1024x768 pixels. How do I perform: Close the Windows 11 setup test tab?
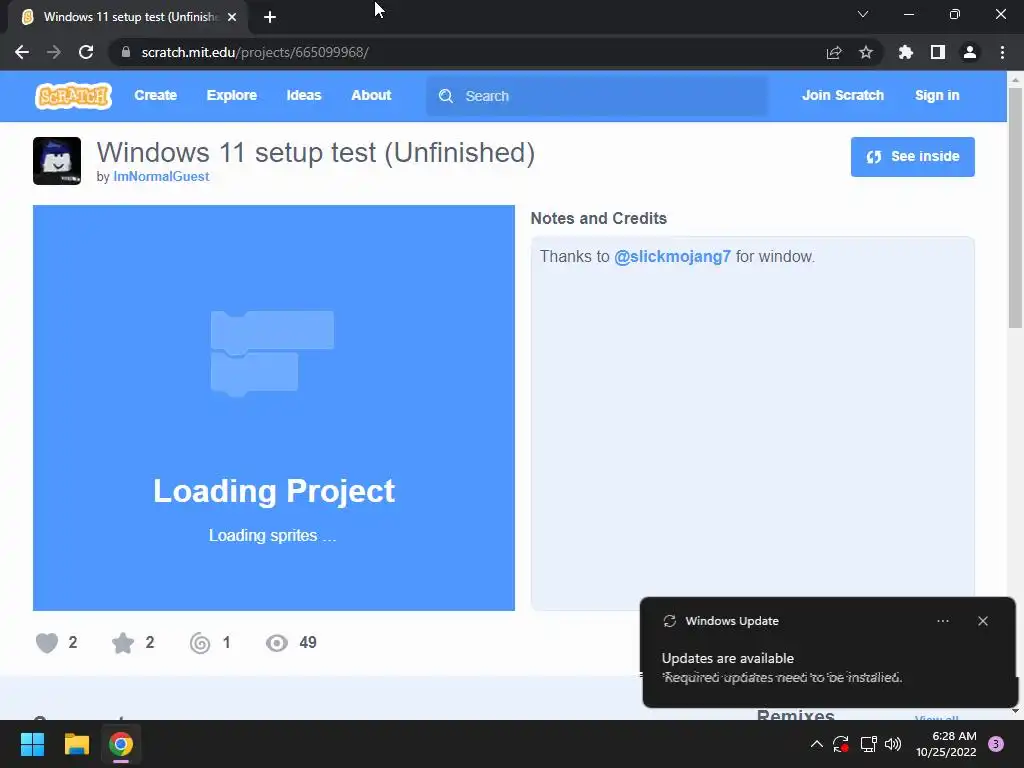coord(232,17)
